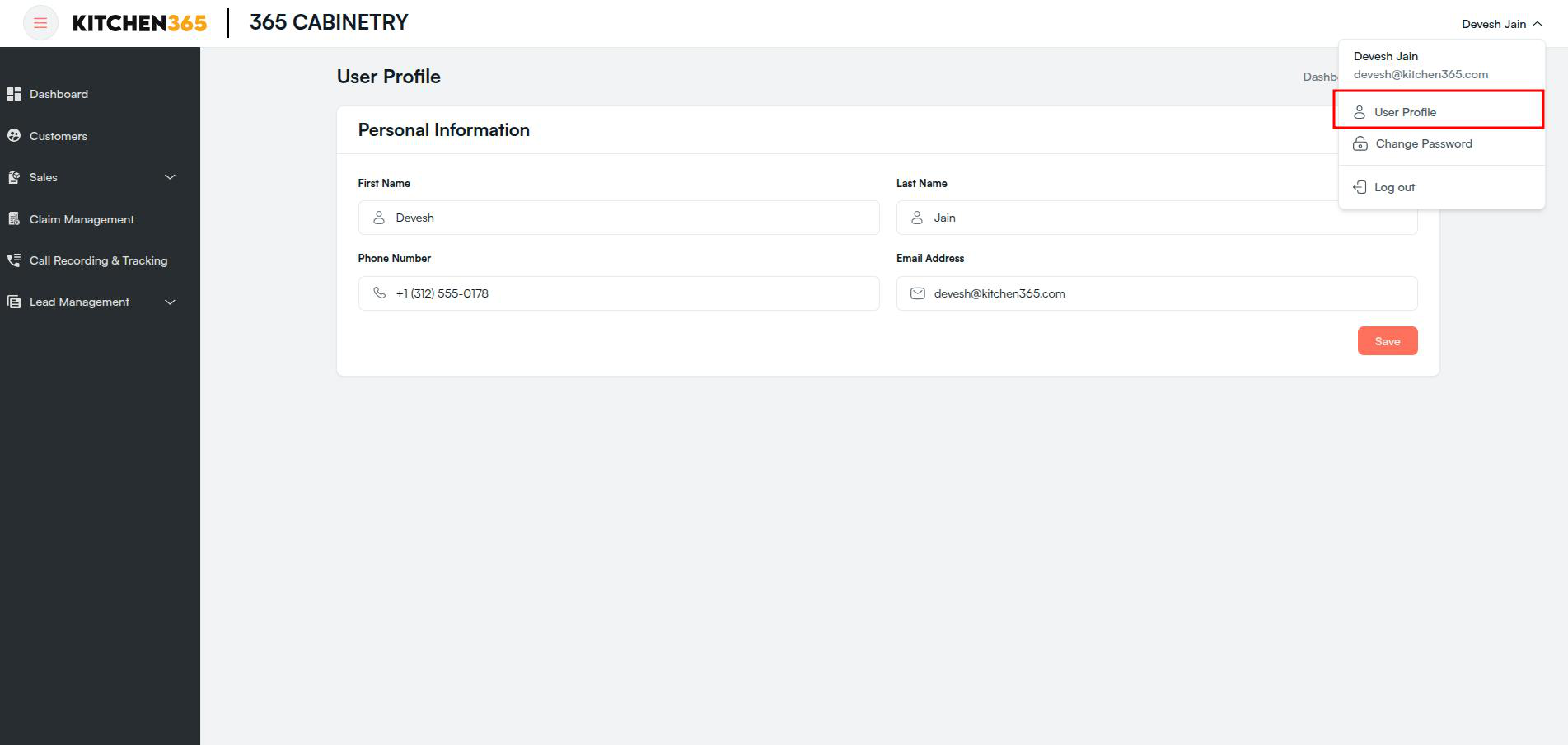Click the lock icon beside Change Password

click(1360, 143)
